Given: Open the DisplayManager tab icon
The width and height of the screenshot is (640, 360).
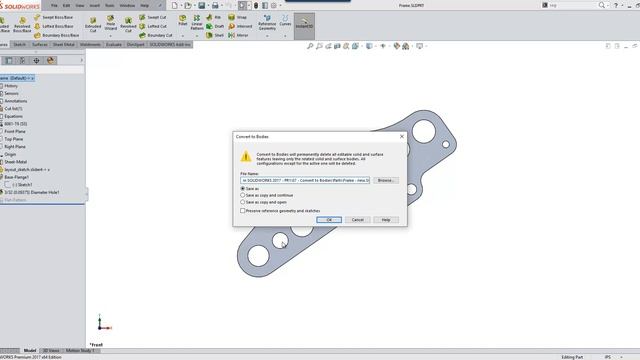Looking at the screenshot, I should tap(50, 60).
